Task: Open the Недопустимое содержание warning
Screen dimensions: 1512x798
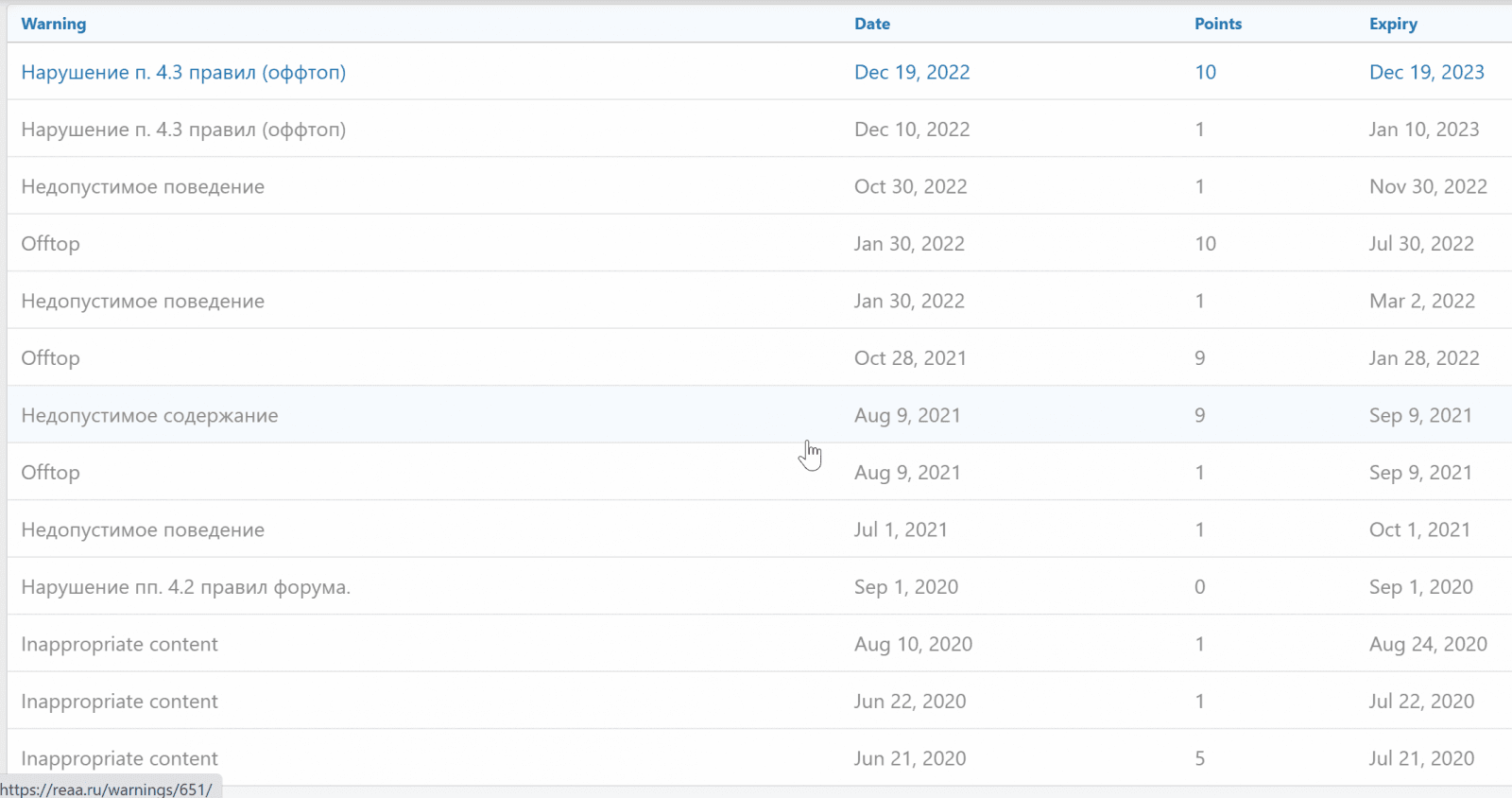Action: coord(149,416)
